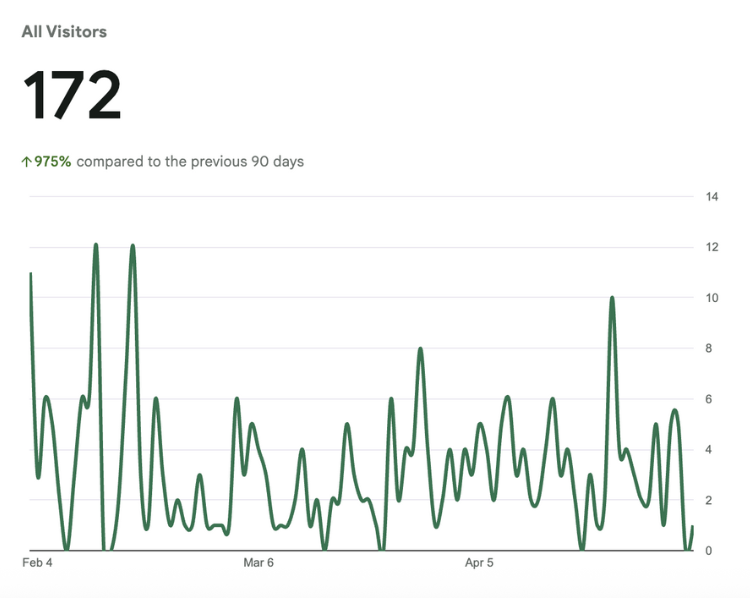Select the Apr 5 date label

click(x=479, y=563)
